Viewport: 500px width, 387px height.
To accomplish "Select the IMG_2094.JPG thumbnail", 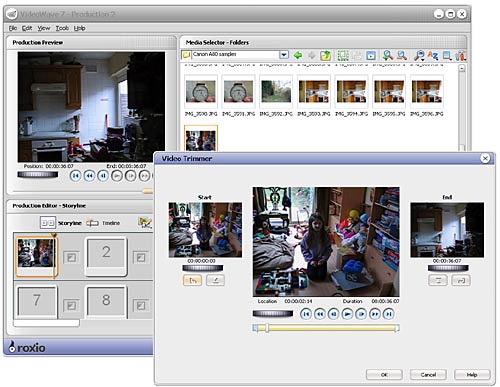I will click(351, 91).
